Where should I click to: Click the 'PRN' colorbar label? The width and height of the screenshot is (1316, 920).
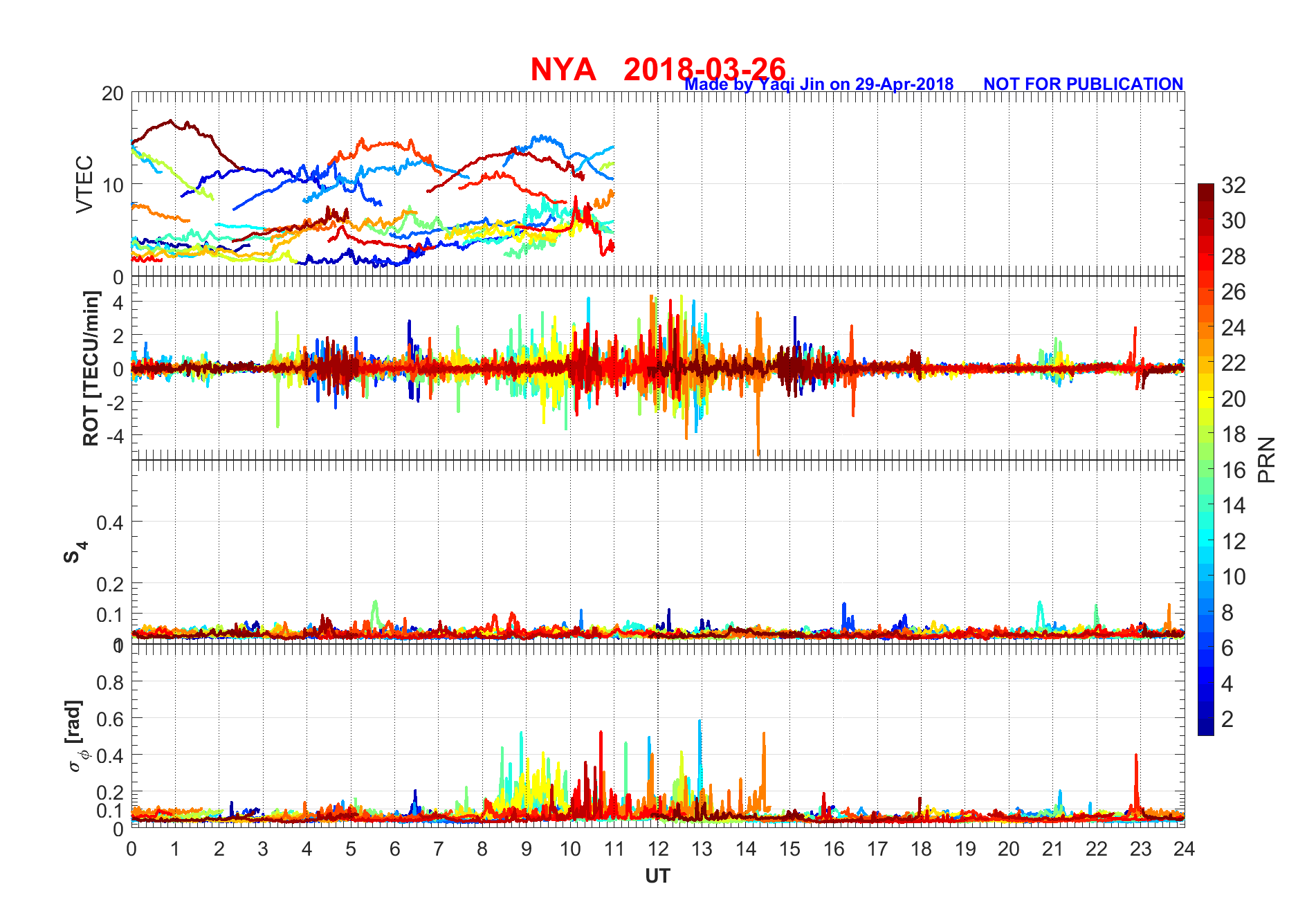pyautogui.click(x=1266, y=459)
